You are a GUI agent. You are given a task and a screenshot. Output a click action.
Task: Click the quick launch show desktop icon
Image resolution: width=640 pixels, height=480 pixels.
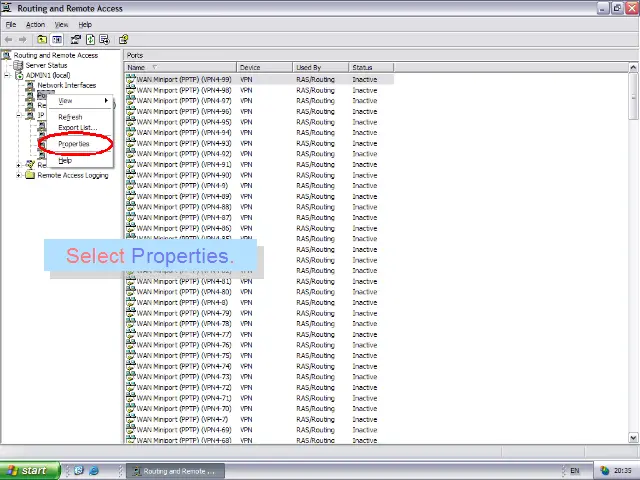79,471
